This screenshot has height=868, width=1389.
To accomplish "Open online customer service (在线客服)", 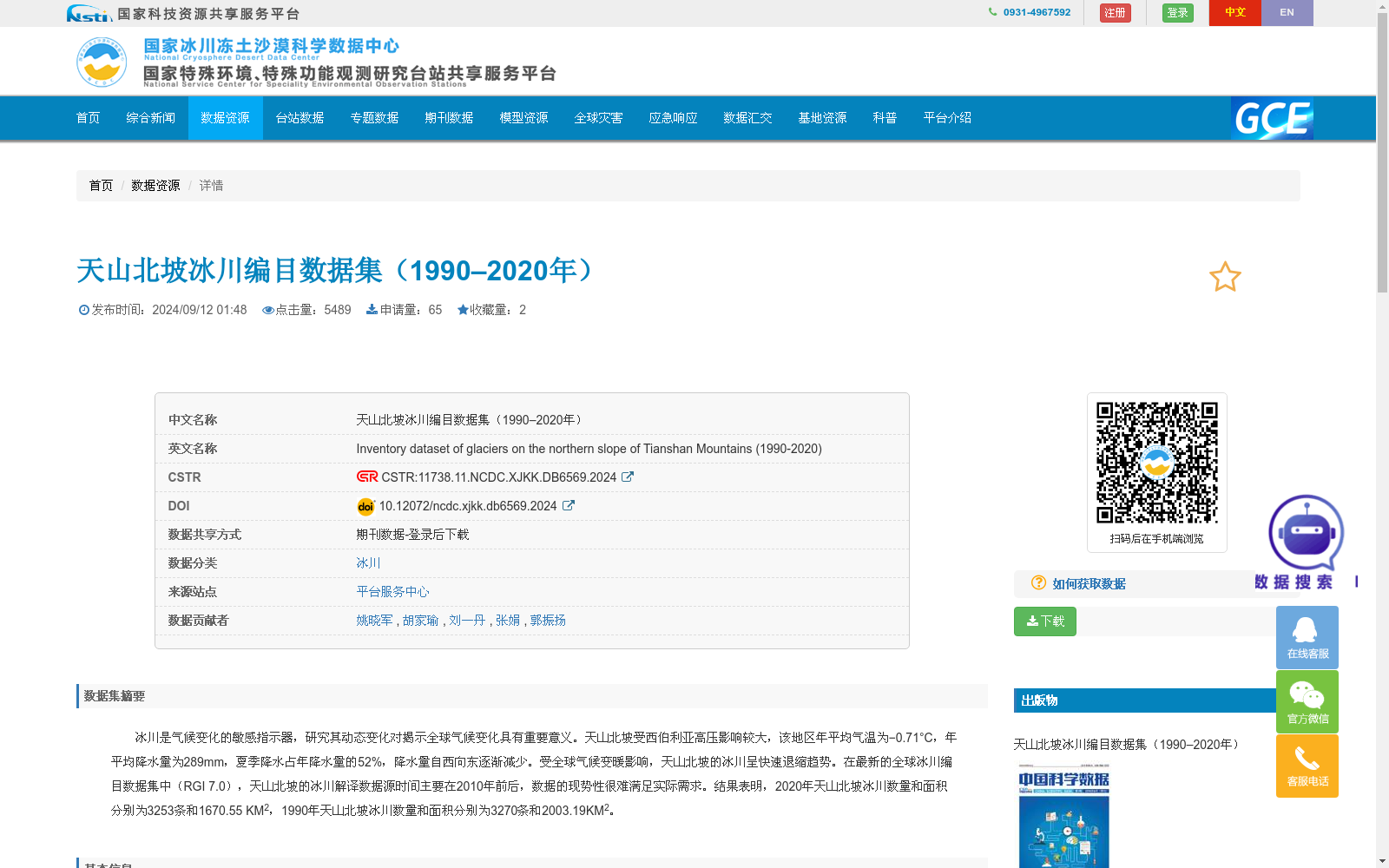I will pos(1307,637).
